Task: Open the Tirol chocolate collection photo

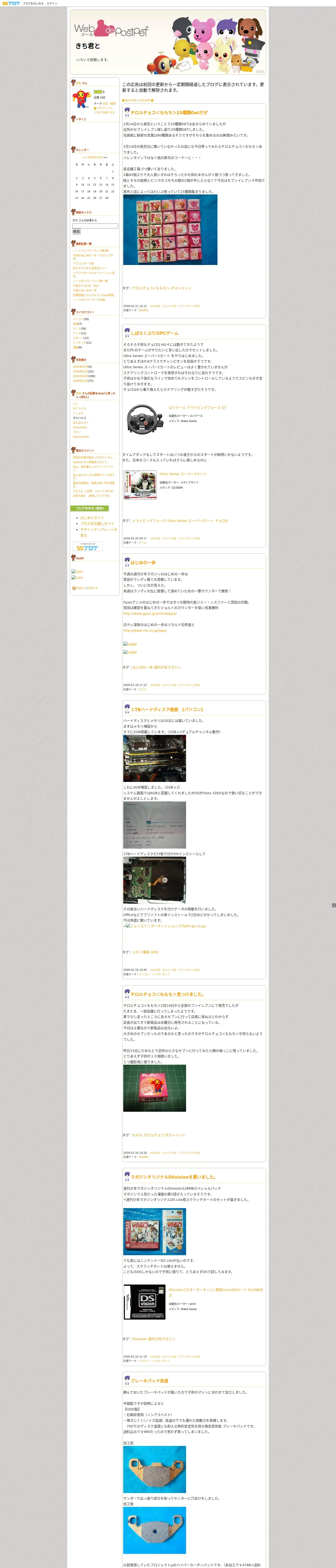Action: click(x=170, y=229)
